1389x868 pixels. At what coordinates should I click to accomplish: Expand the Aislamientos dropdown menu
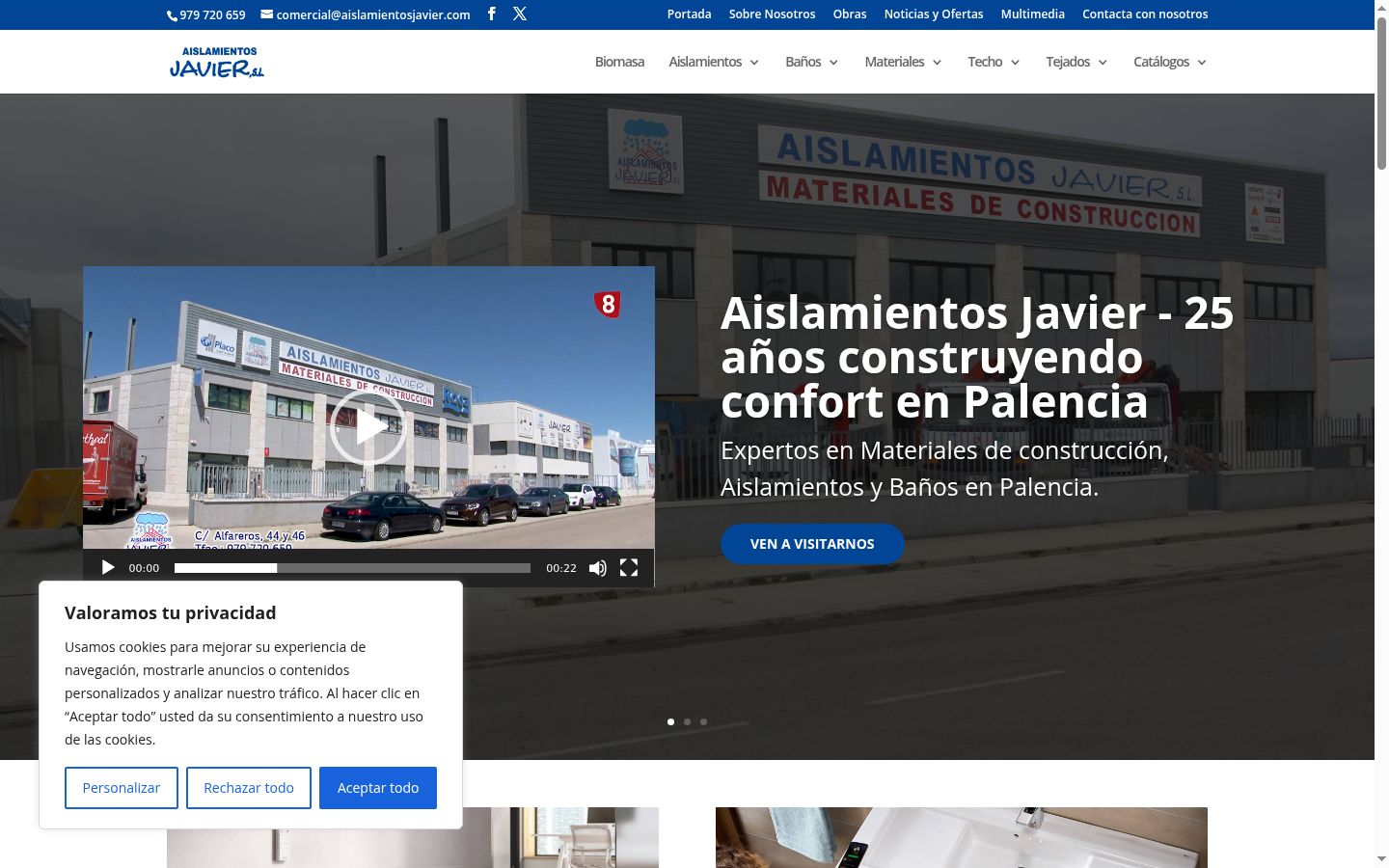(x=714, y=62)
